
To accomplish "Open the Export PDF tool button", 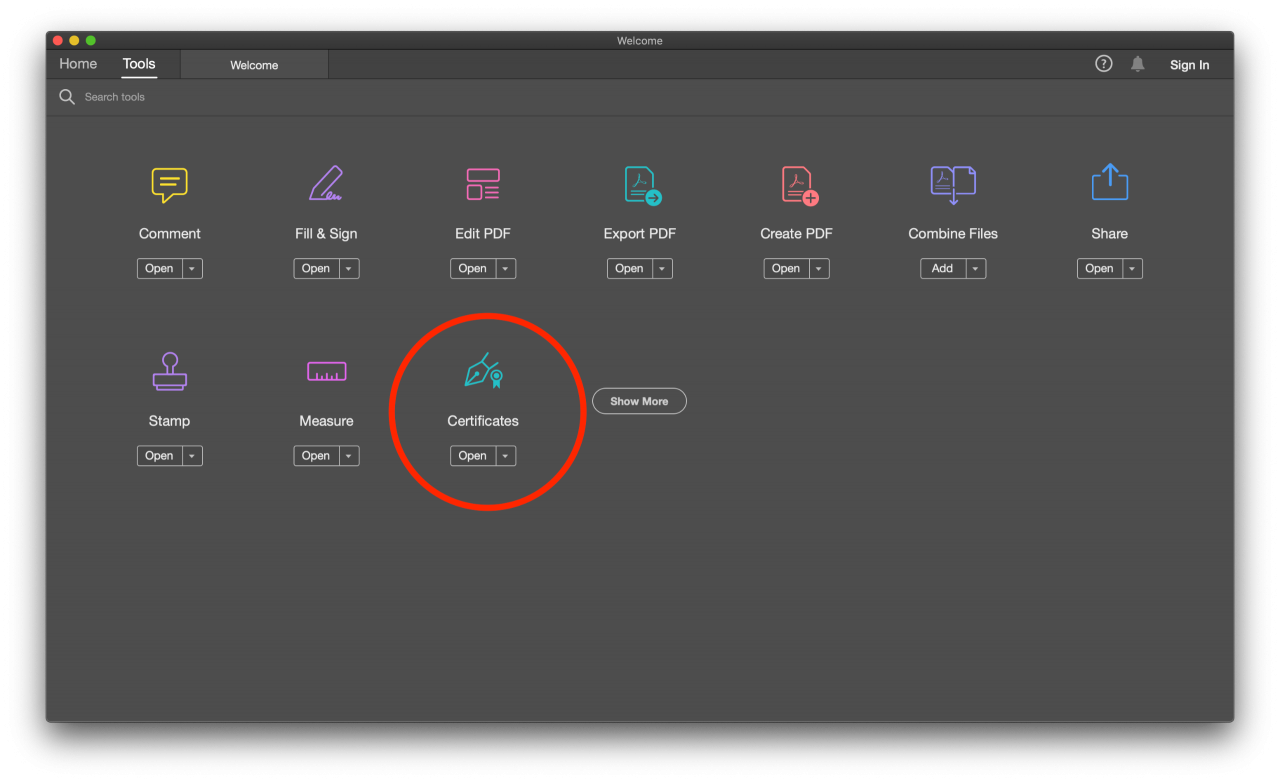I will [x=629, y=269].
